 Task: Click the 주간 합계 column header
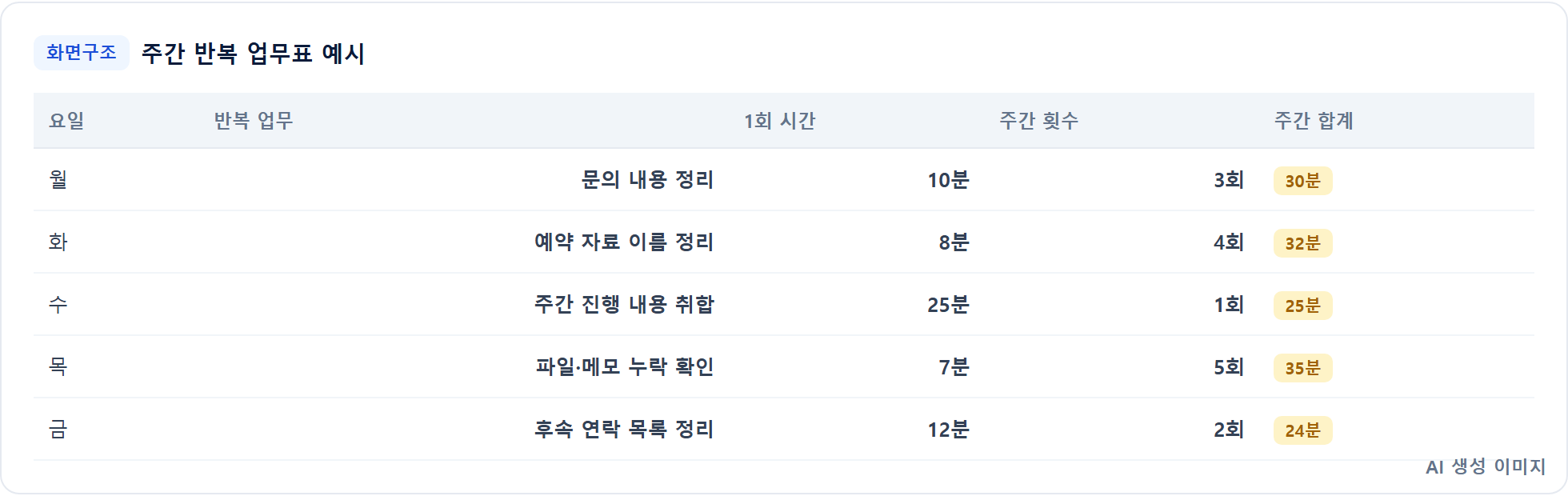tap(1314, 121)
